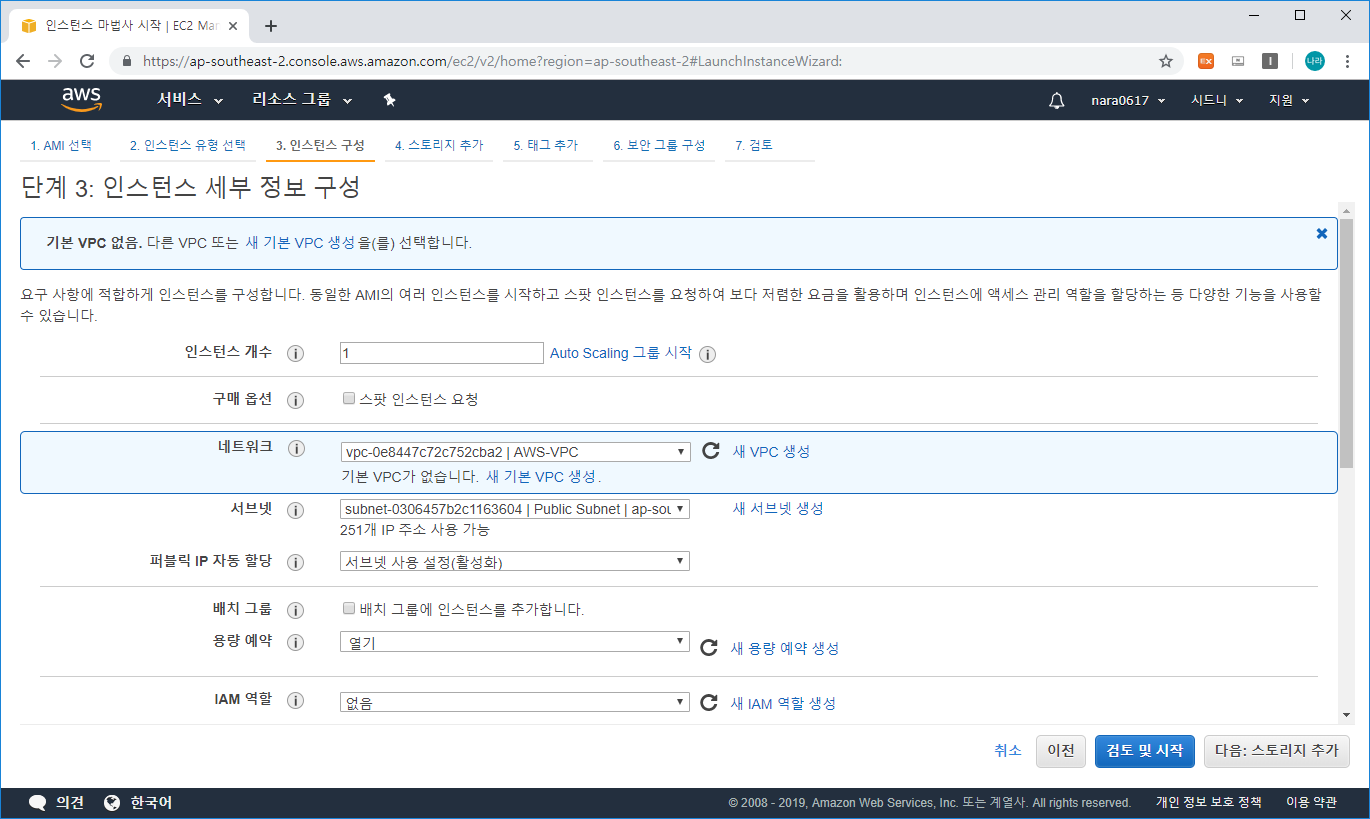The height and width of the screenshot is (819, 1370).
Task: Click the 이전 button
Action: 1060,751
